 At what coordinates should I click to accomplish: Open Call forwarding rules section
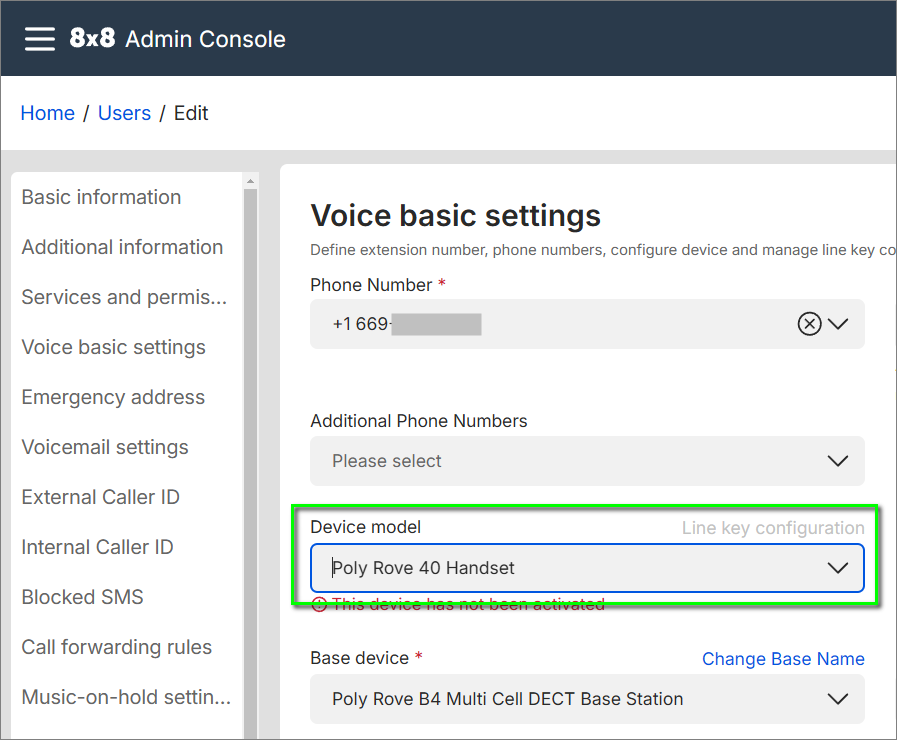pos(117,647)
